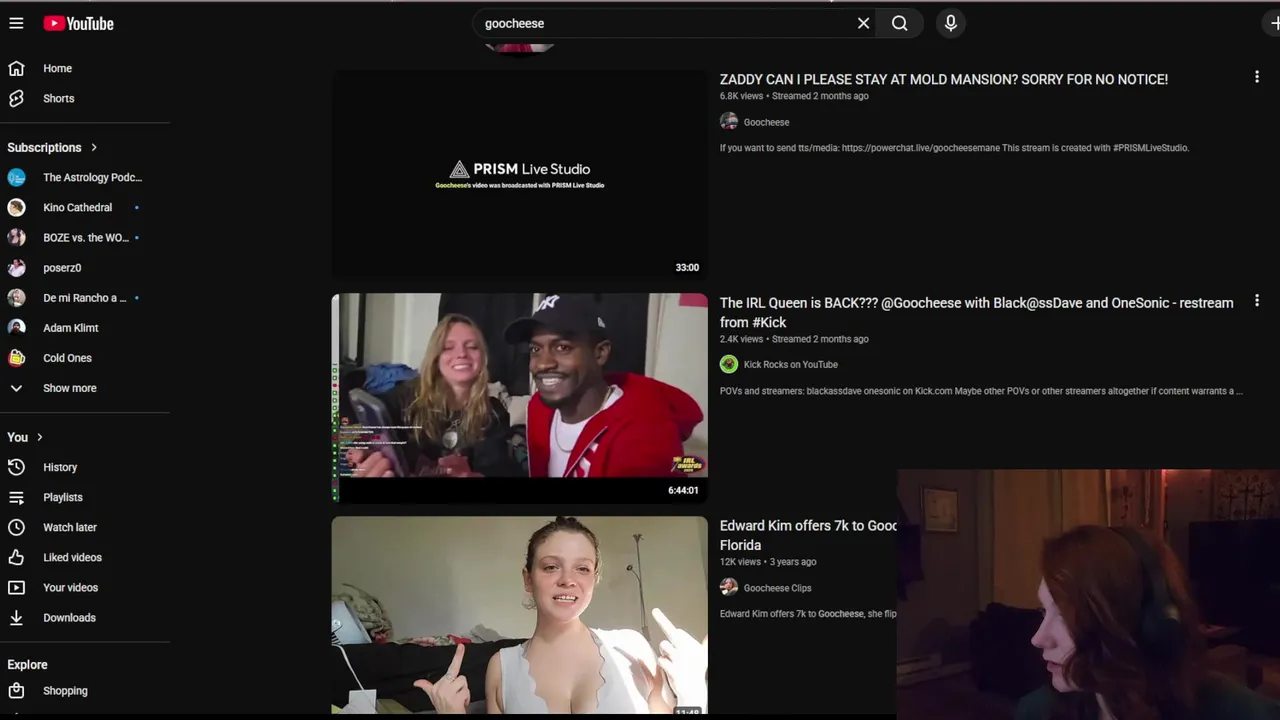
Task: Open the ZADDY CAN I PLEASE STAY video title
Action: pos(944,79)
